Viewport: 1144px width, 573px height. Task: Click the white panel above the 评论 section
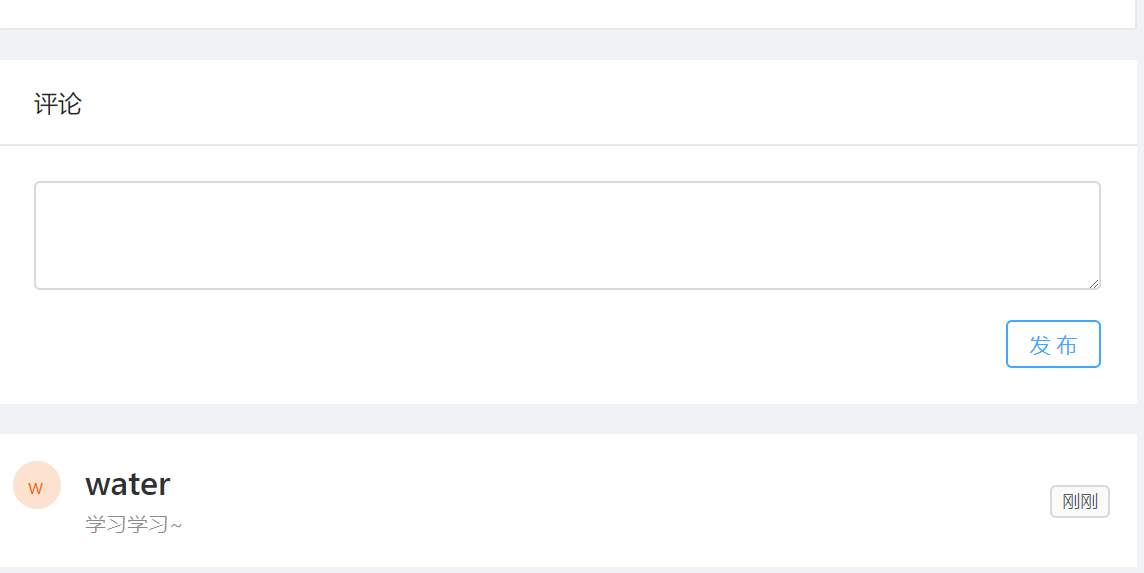pyautogui.click(x=567, y=13)
